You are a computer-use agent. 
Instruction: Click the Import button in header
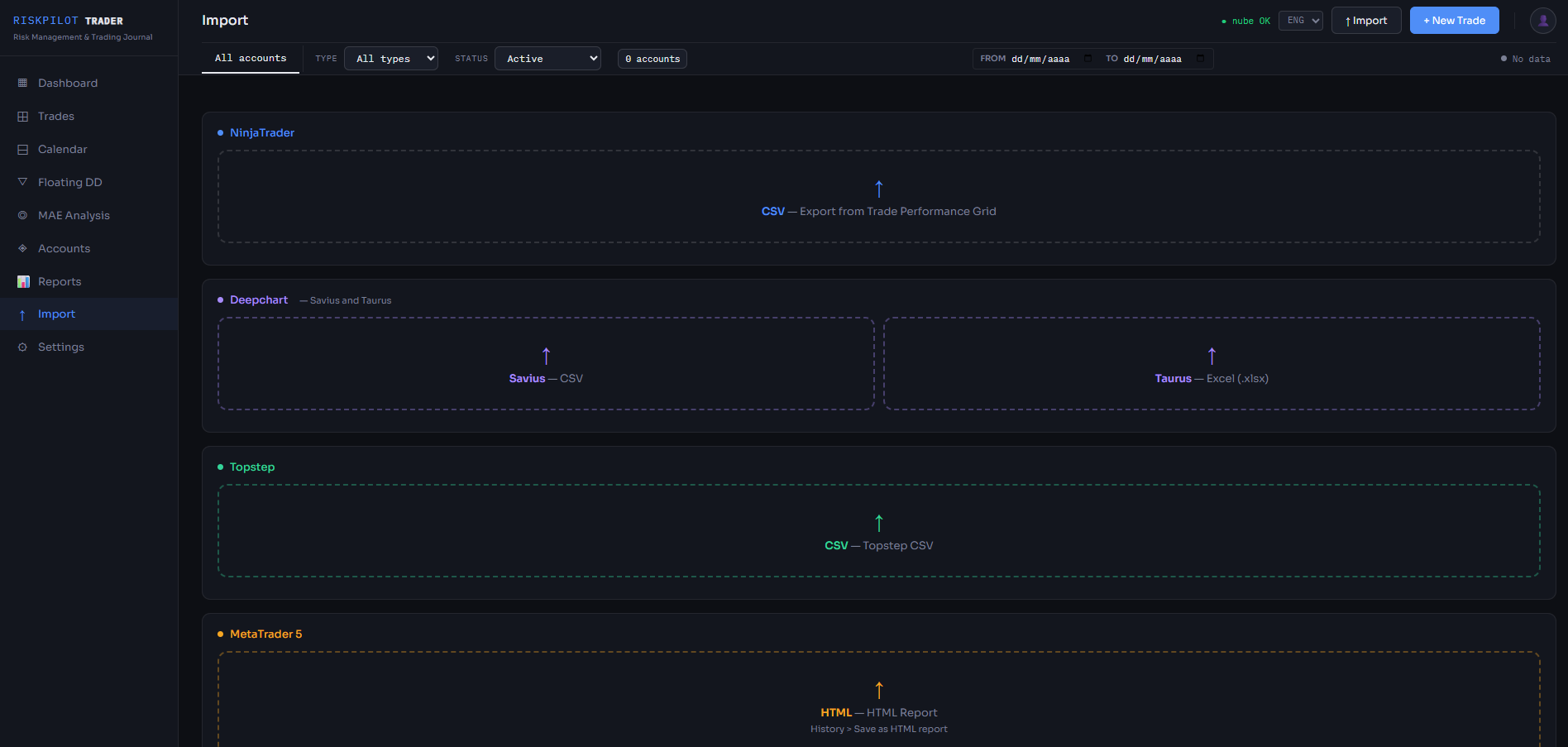click(1365, 21)
